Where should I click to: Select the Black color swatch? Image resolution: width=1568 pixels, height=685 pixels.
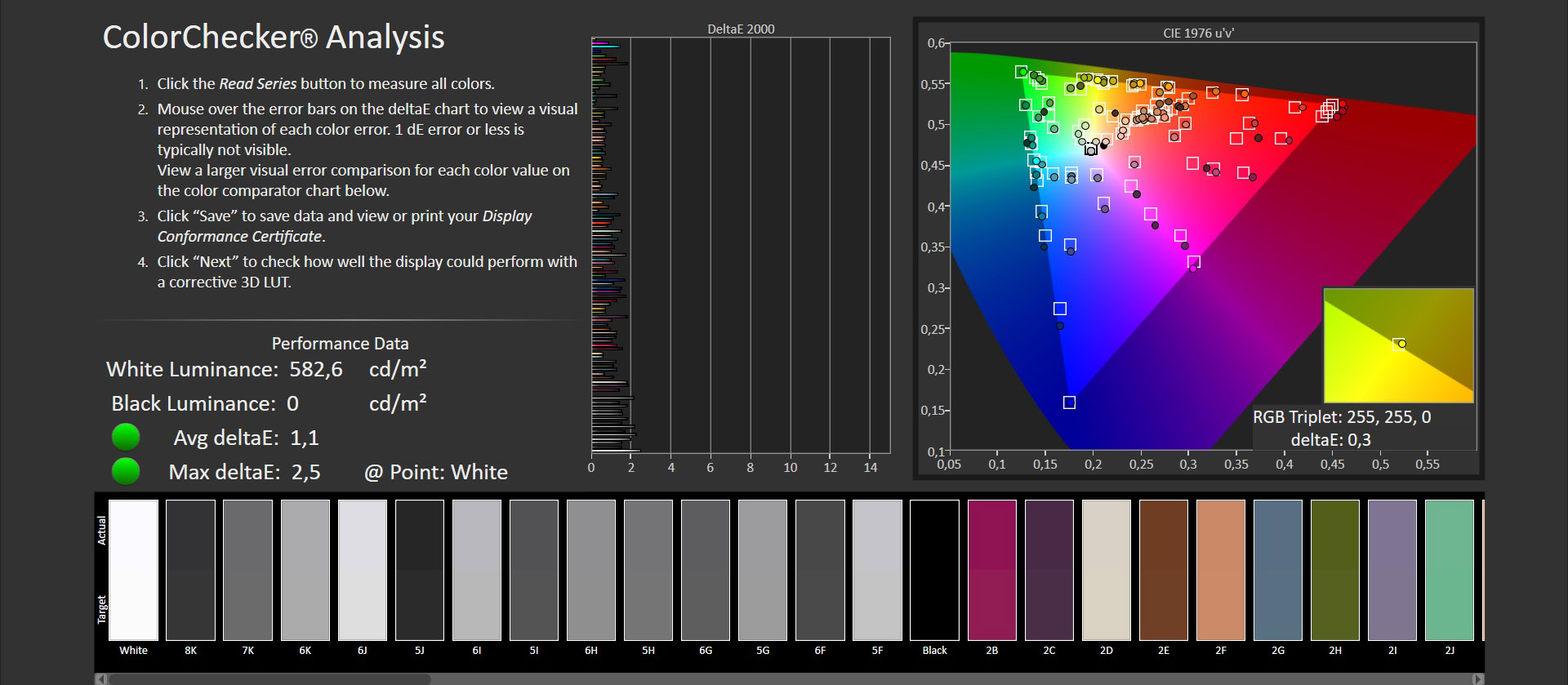934,570
